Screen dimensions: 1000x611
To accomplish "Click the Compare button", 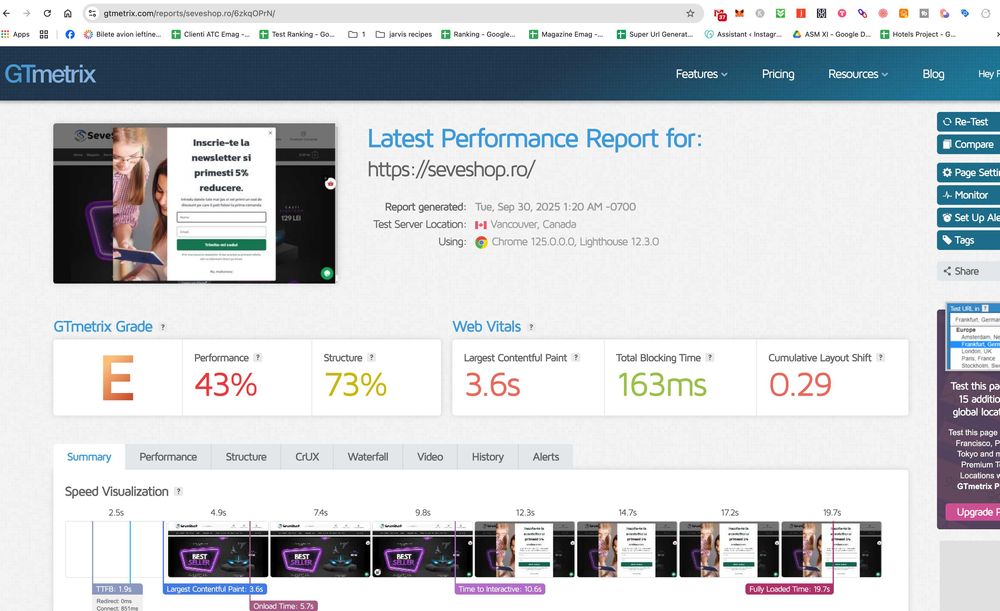I will pos(968,144).
